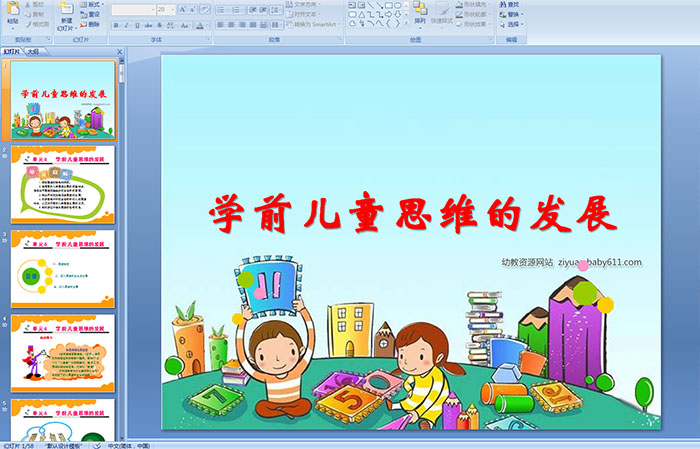Open the Font group dialog launcher
Image resolution: width=700 pixels, height=449 pixels.
click(x=208, y=39)
